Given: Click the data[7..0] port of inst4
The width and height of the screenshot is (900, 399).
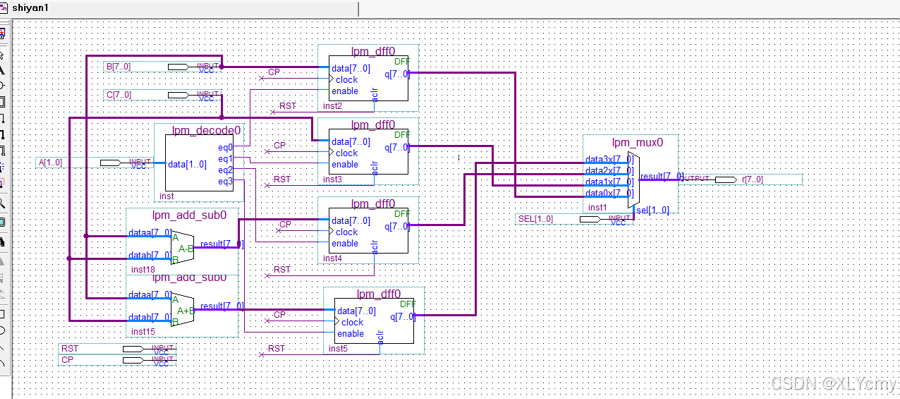Looking at the screenshot, I should [x=351, y=220].
